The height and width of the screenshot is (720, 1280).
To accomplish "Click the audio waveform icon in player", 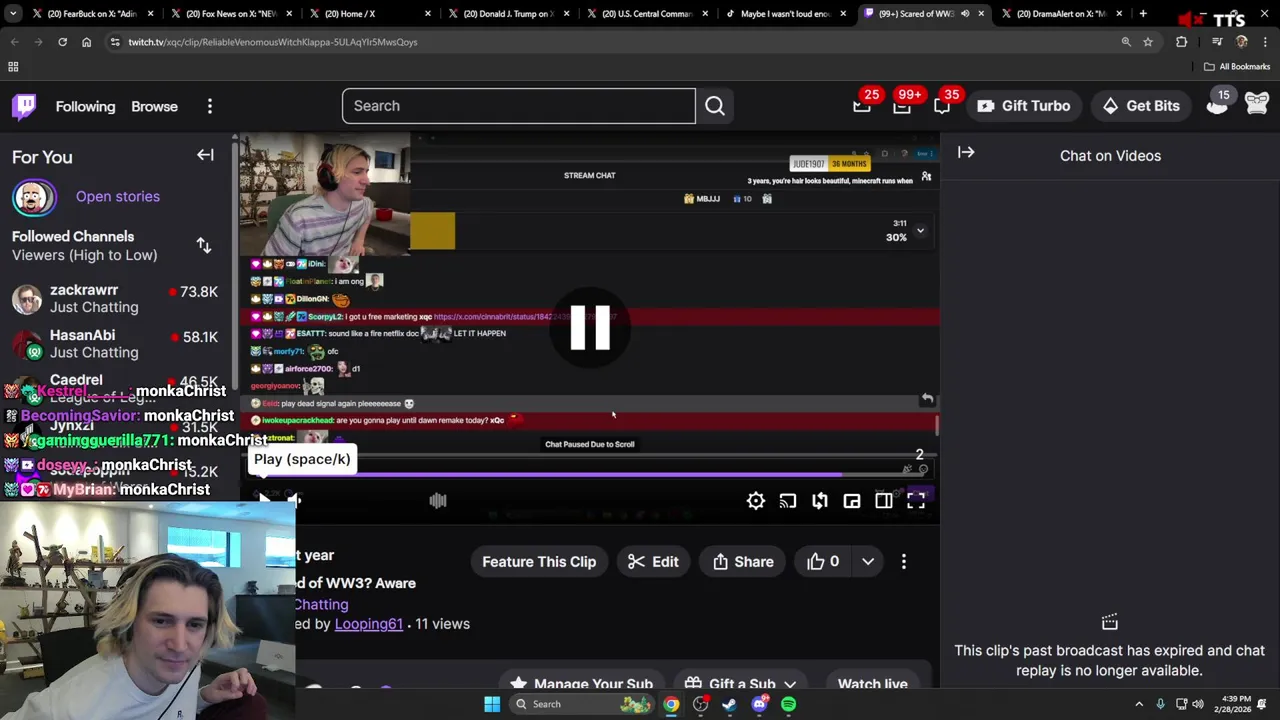I will point(438,501).
